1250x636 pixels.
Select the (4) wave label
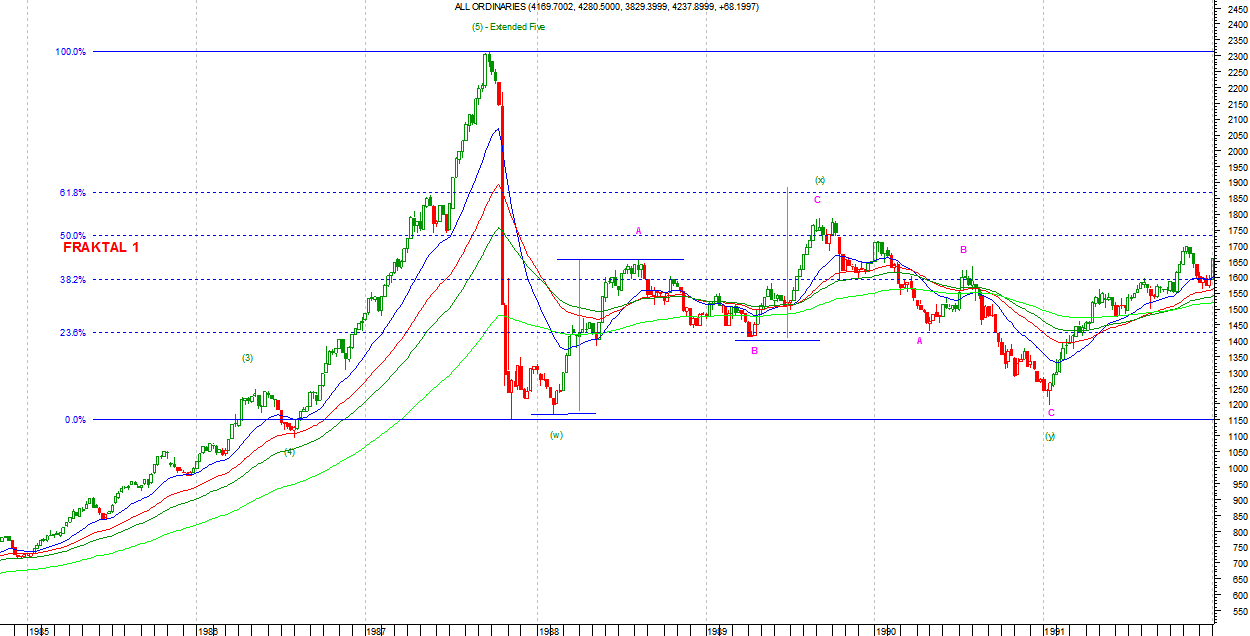tap(288, 452)
